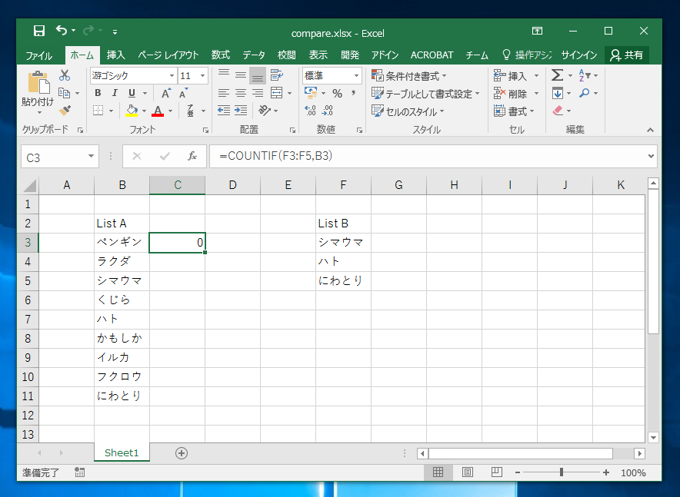680x497 pixels.
Task: Click the Copy icon
Action: click(x=64, y=93)
